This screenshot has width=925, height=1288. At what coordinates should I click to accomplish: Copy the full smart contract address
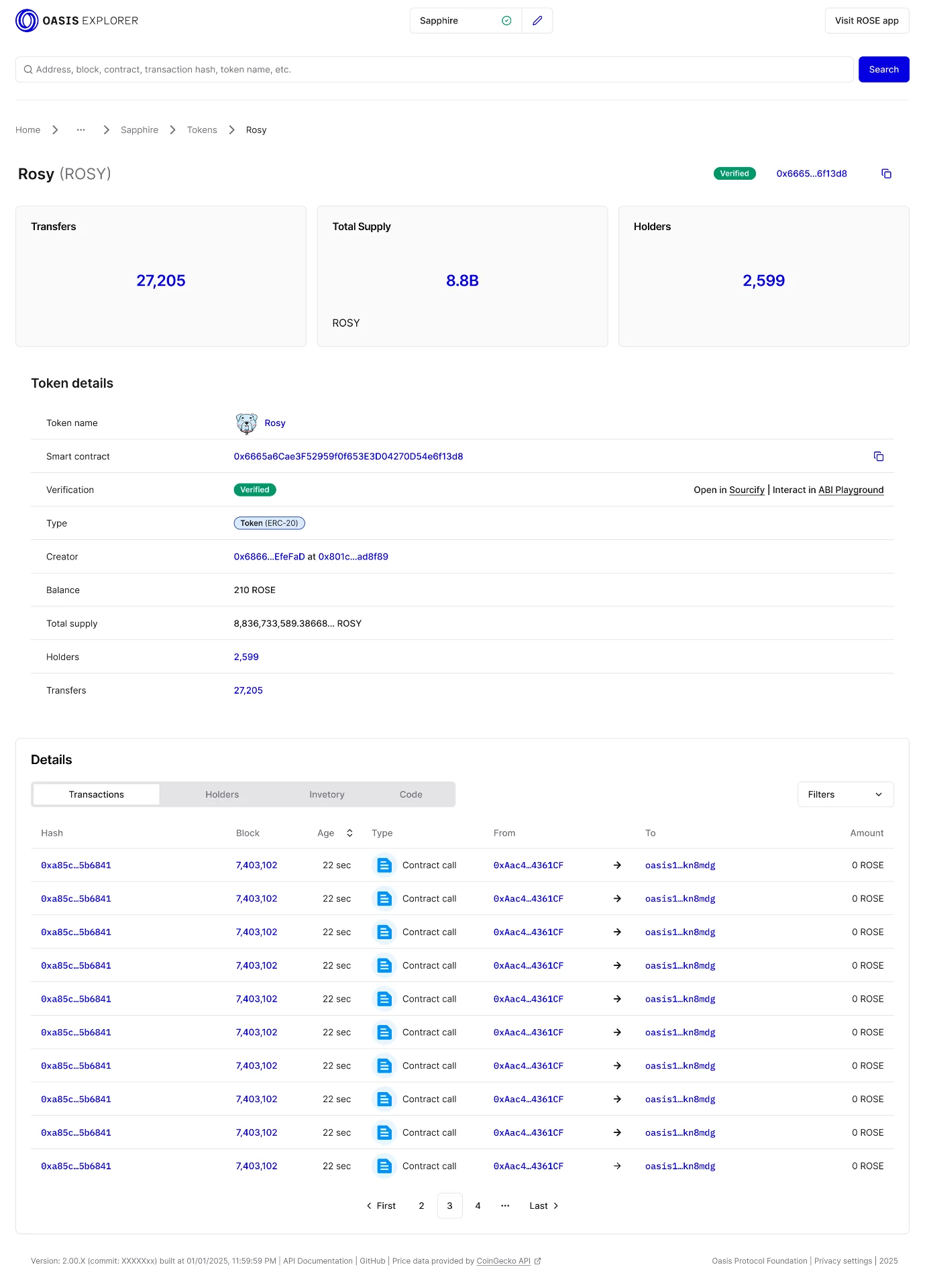click(x=878, y=457)
